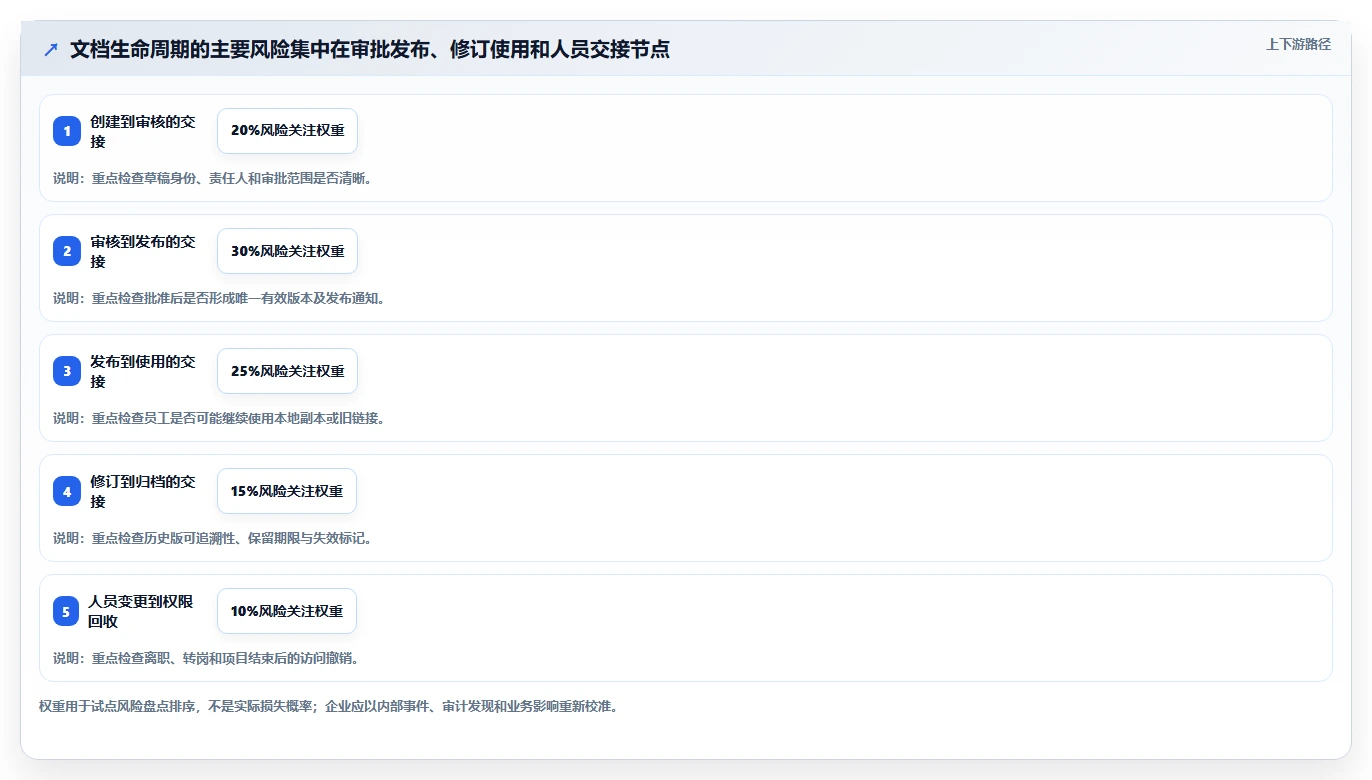
Task: Click the note about 唯一有效版本及发布通知
Action: click(219, 298)
